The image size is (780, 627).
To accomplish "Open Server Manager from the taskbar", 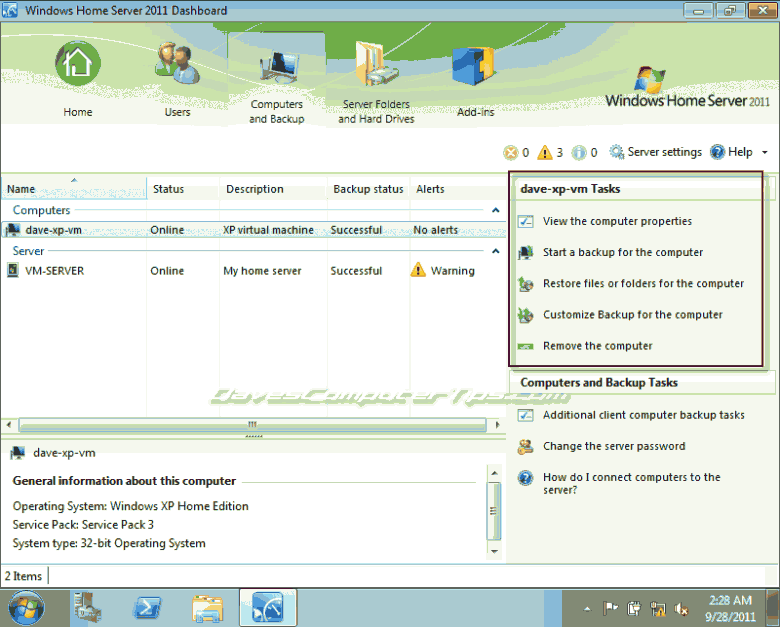I will point(88,607).
